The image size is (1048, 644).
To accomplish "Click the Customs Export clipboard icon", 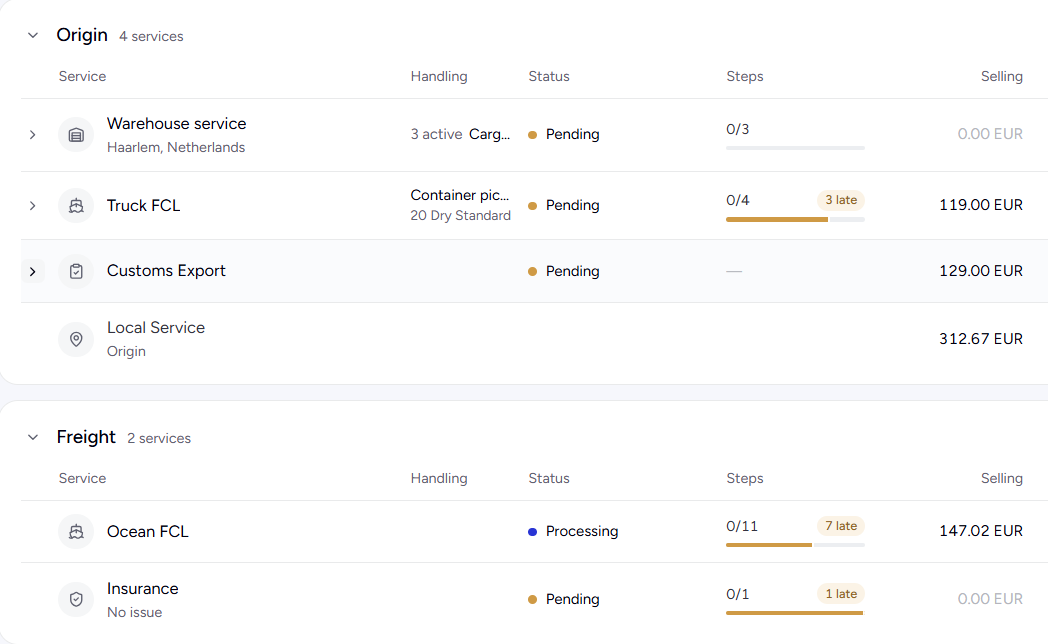I will click(76, 271).
